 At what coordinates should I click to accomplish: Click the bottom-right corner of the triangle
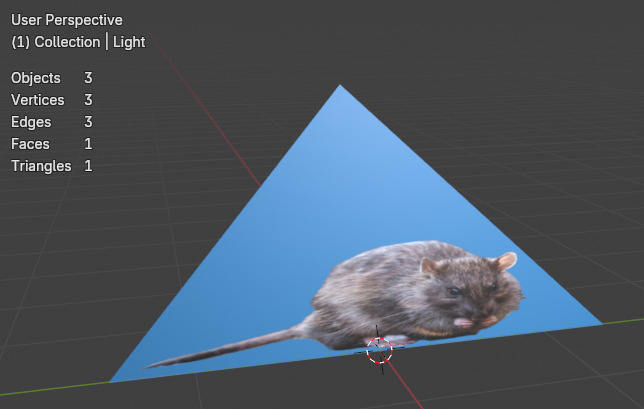(x=600, y=323)
